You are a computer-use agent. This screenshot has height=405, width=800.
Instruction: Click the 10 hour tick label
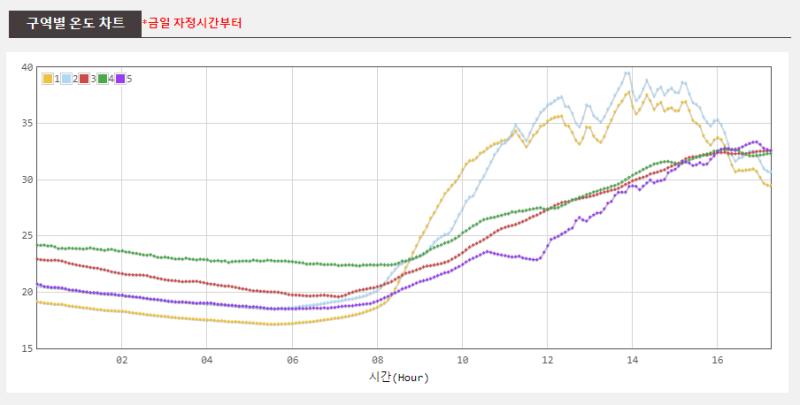coord(462,360)
